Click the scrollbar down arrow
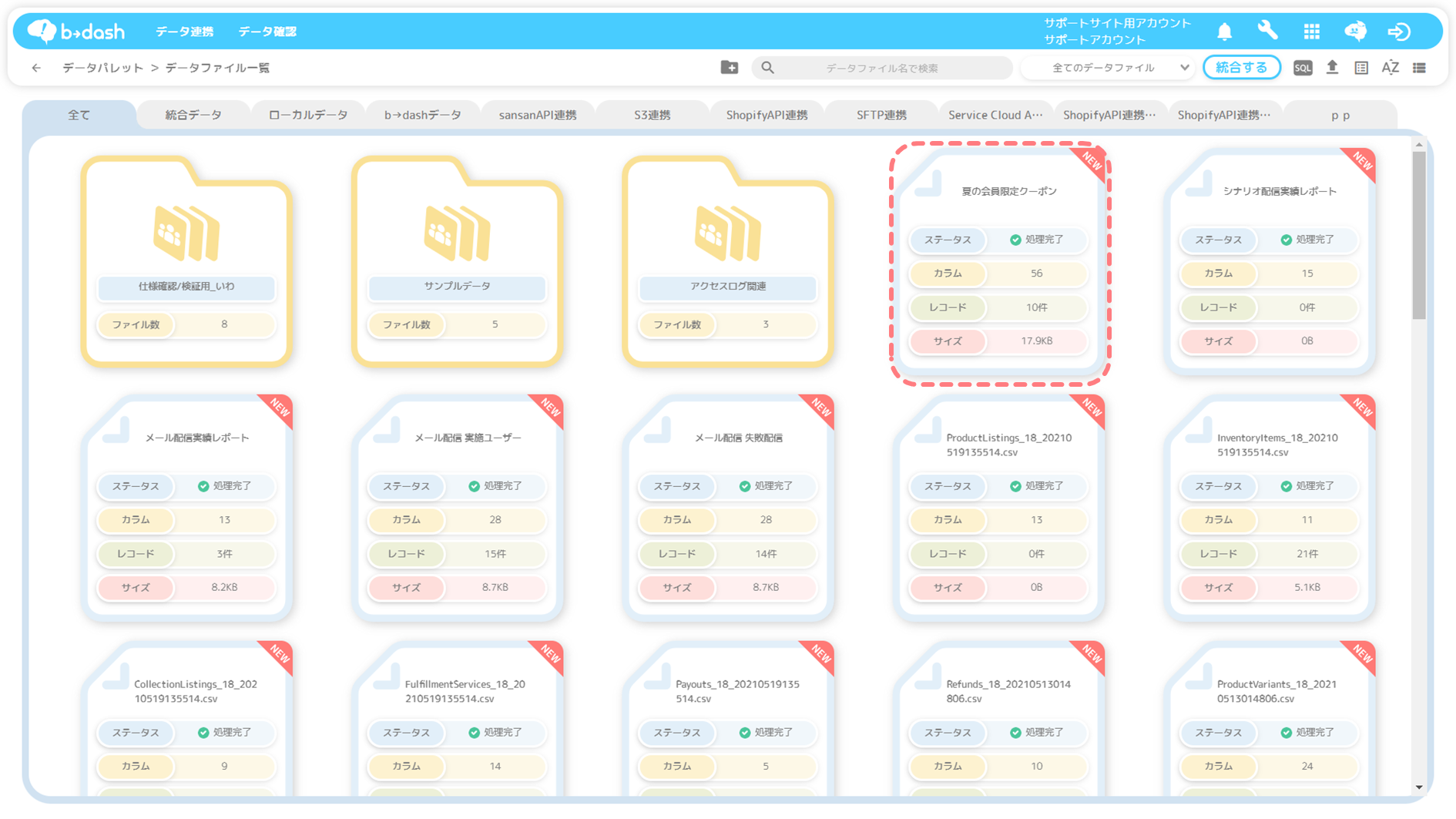The height and width of the screenshot is (819, 1456). click(x=1419, y=787)
